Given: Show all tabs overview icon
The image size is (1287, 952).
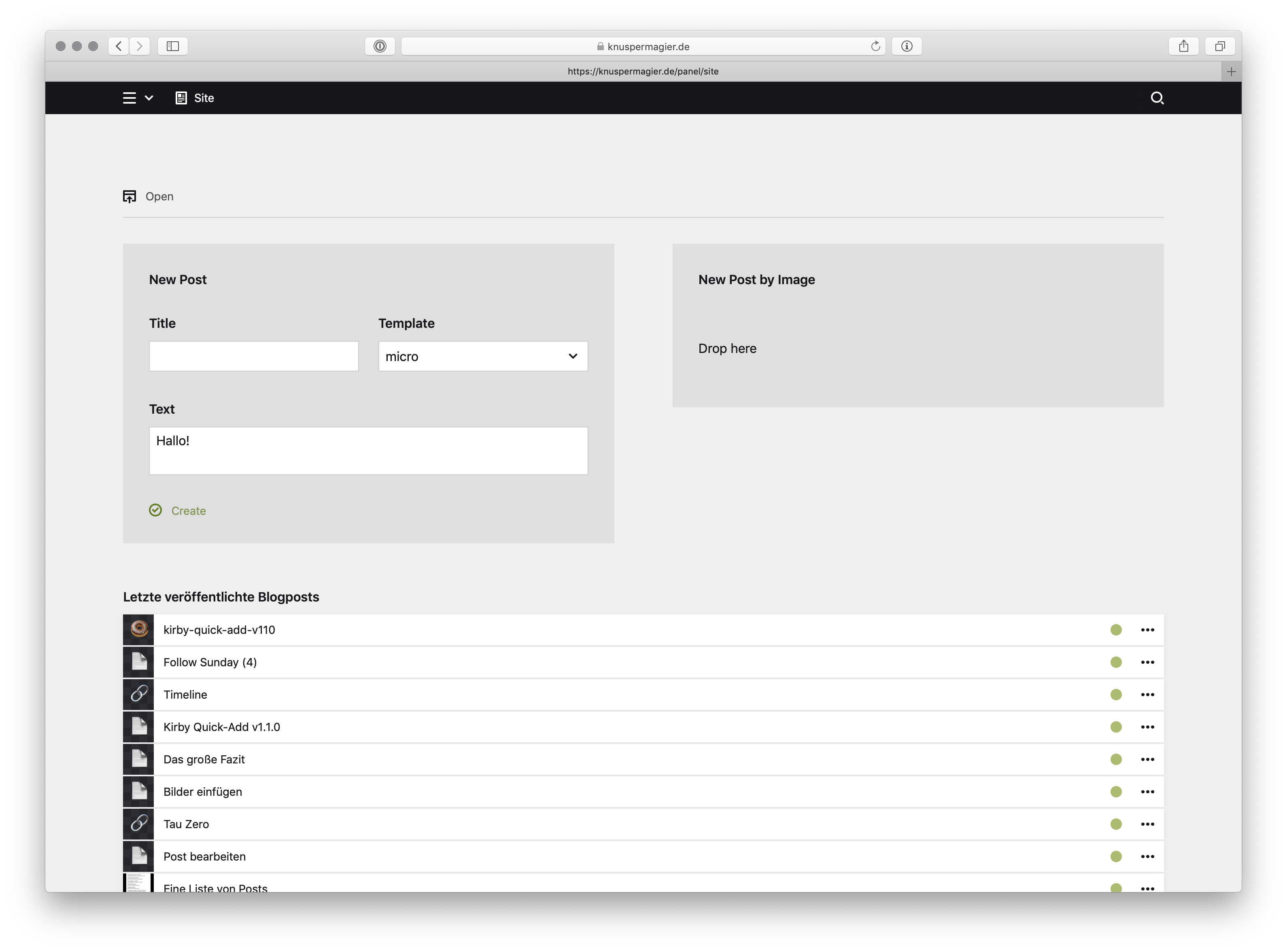Looking at the screenshot, I should tap(1219, 46).
